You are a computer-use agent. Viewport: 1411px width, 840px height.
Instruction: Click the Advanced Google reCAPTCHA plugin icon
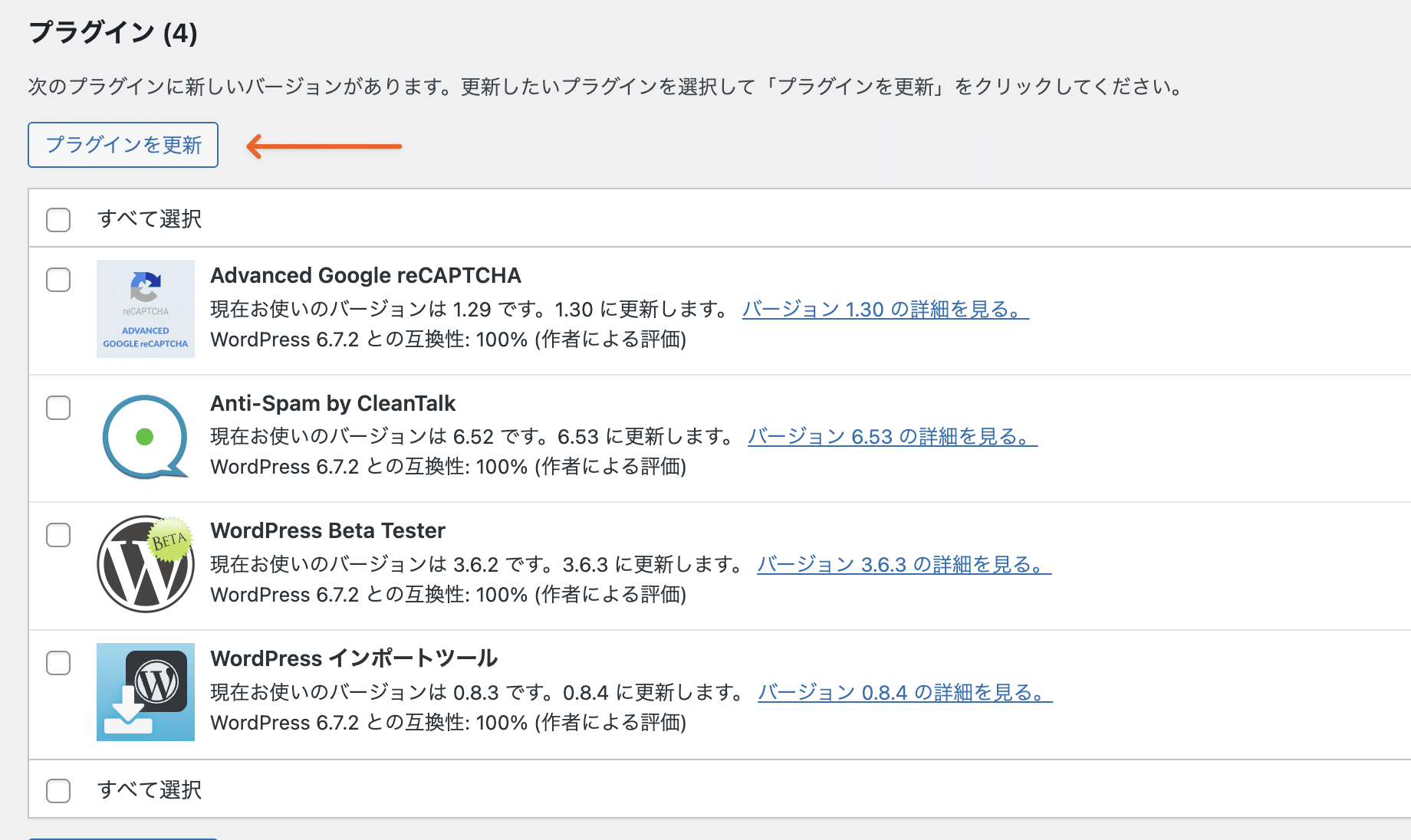146,309
